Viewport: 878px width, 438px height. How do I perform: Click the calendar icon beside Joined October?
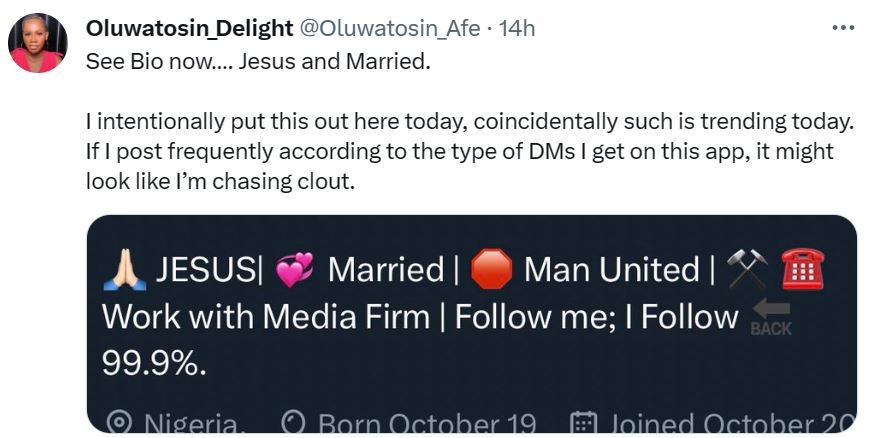point(583,423)
